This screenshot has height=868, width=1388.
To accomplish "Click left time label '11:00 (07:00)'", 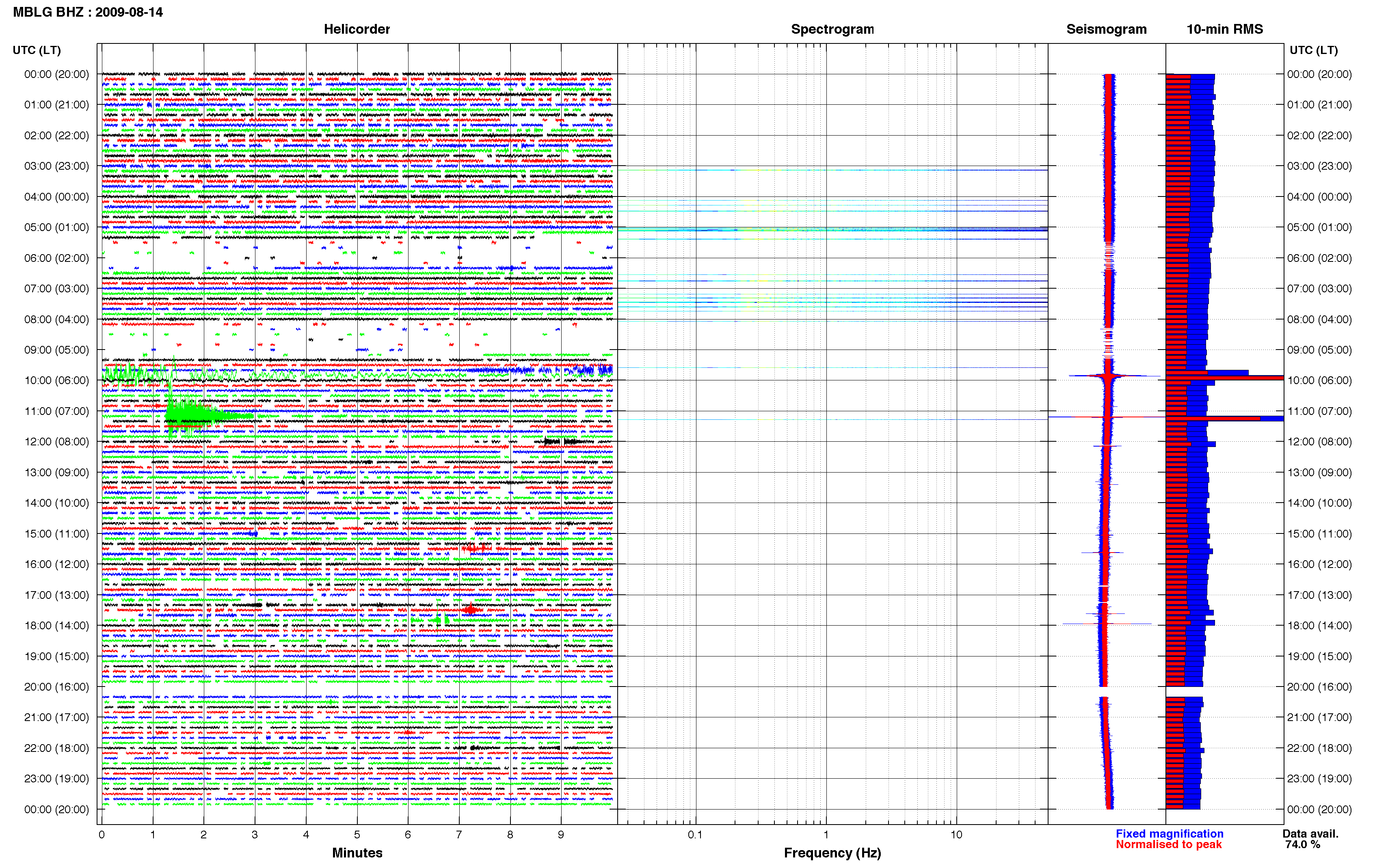I will coord(56,411).
